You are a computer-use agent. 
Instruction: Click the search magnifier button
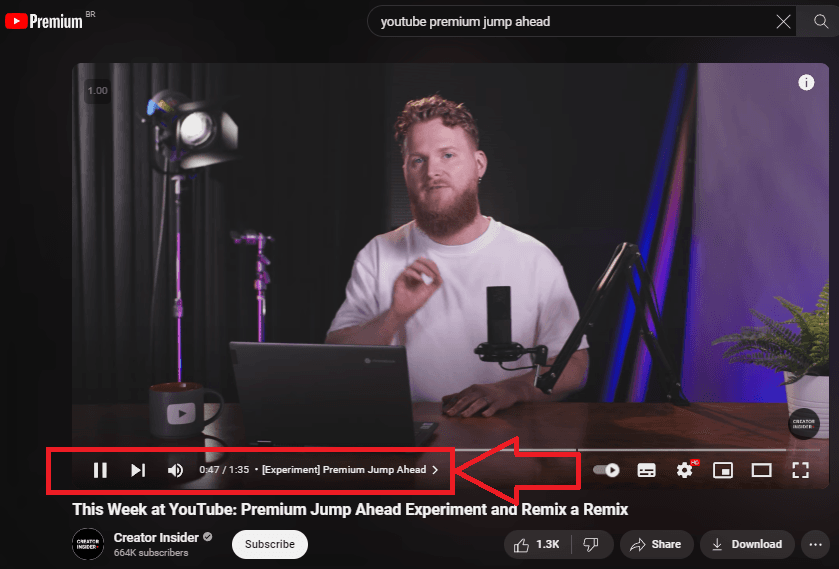[821, 22]
